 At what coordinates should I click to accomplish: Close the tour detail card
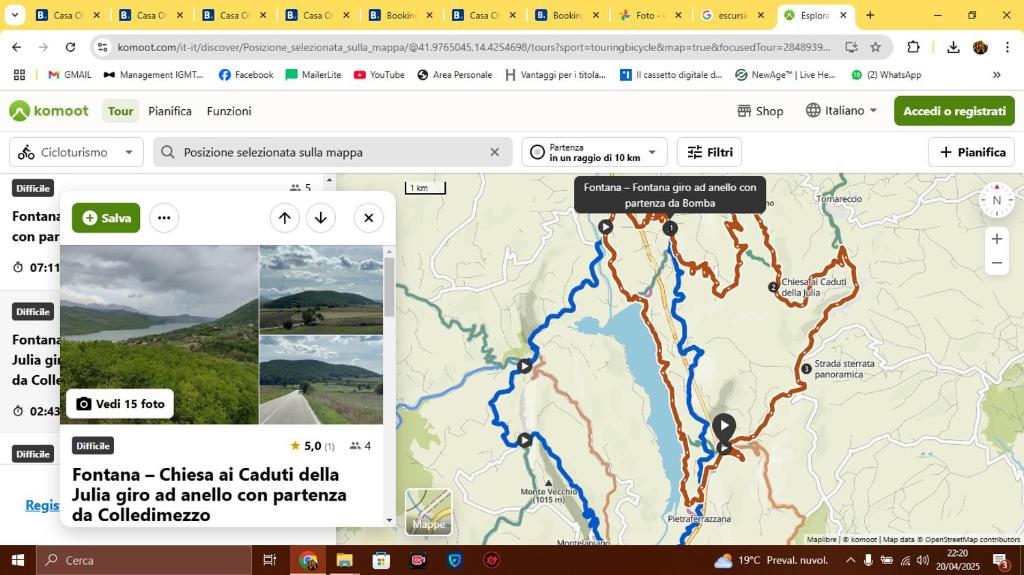[x=369, y=218]
